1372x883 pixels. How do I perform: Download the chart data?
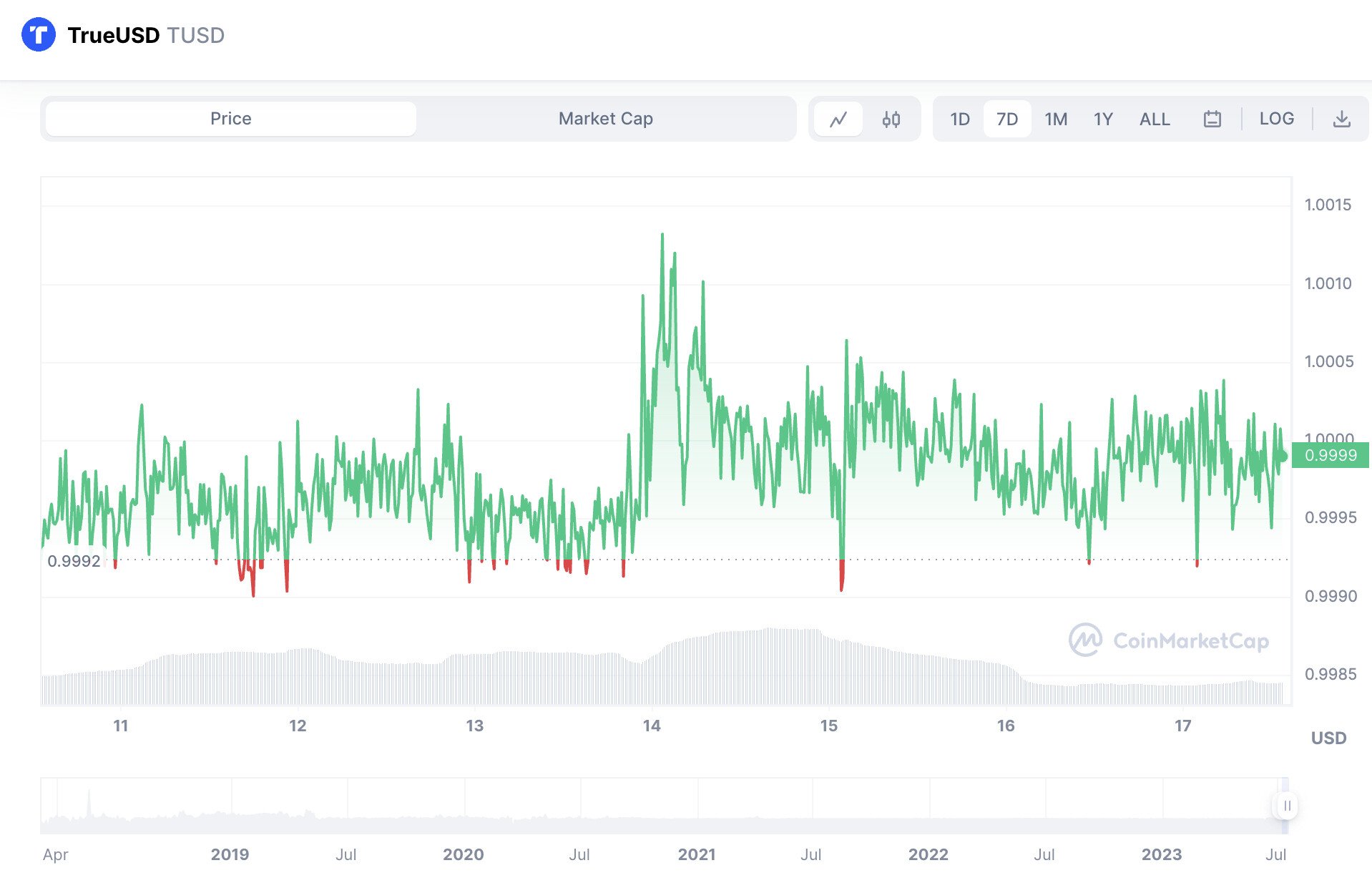[x=1342, y=119]
